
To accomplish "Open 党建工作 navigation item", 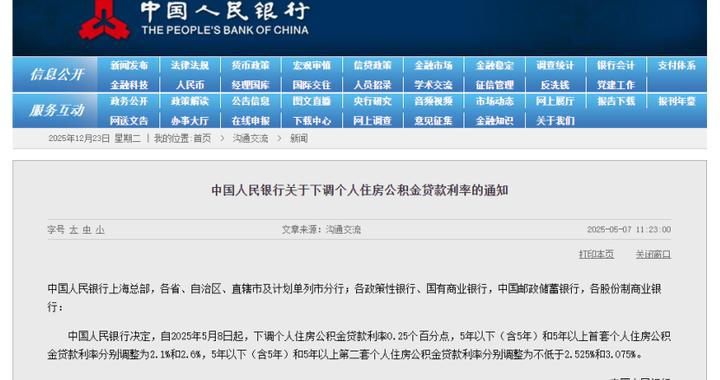I will (x=616, y=85).
